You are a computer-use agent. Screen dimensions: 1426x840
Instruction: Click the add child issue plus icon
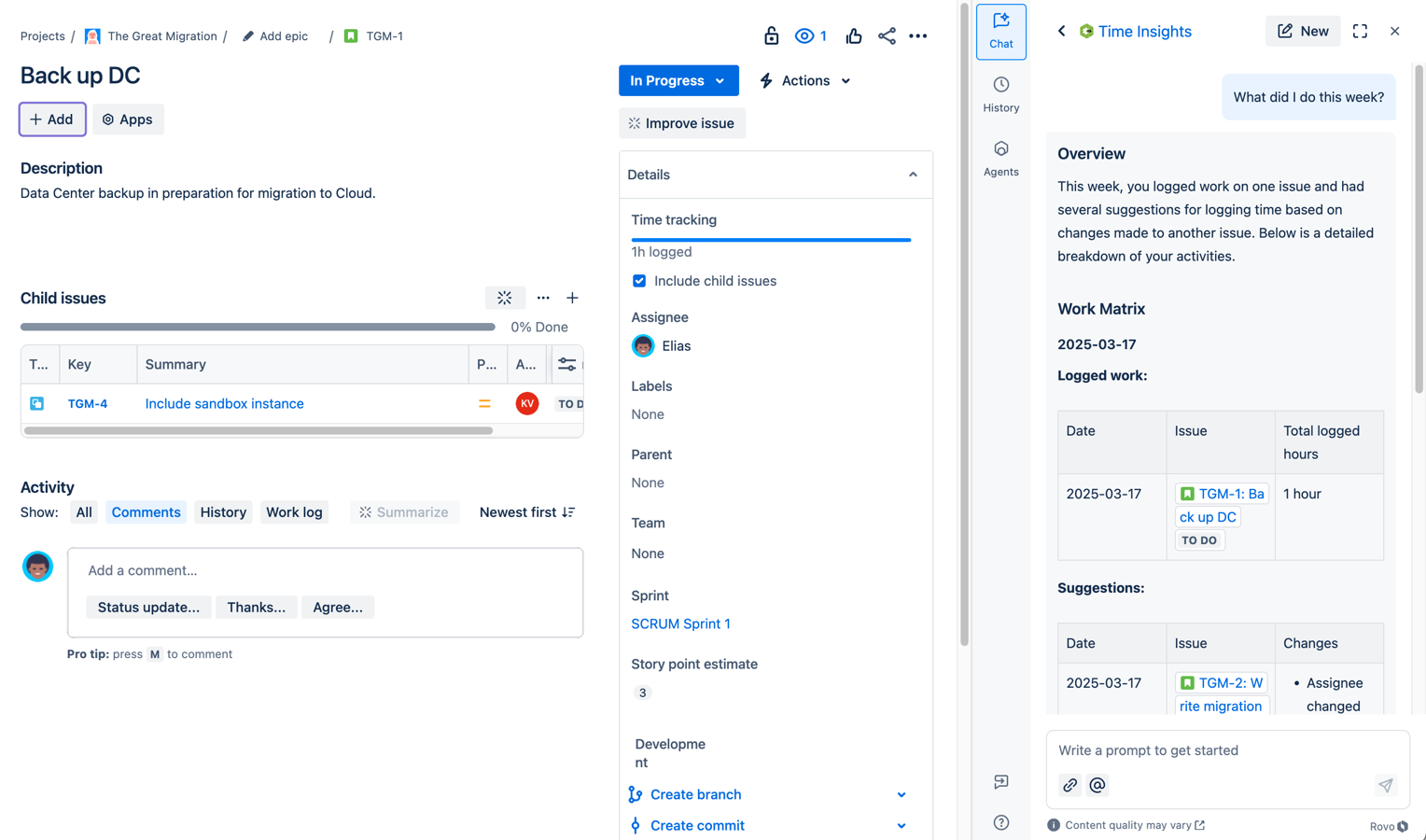[x=572, y=298]
